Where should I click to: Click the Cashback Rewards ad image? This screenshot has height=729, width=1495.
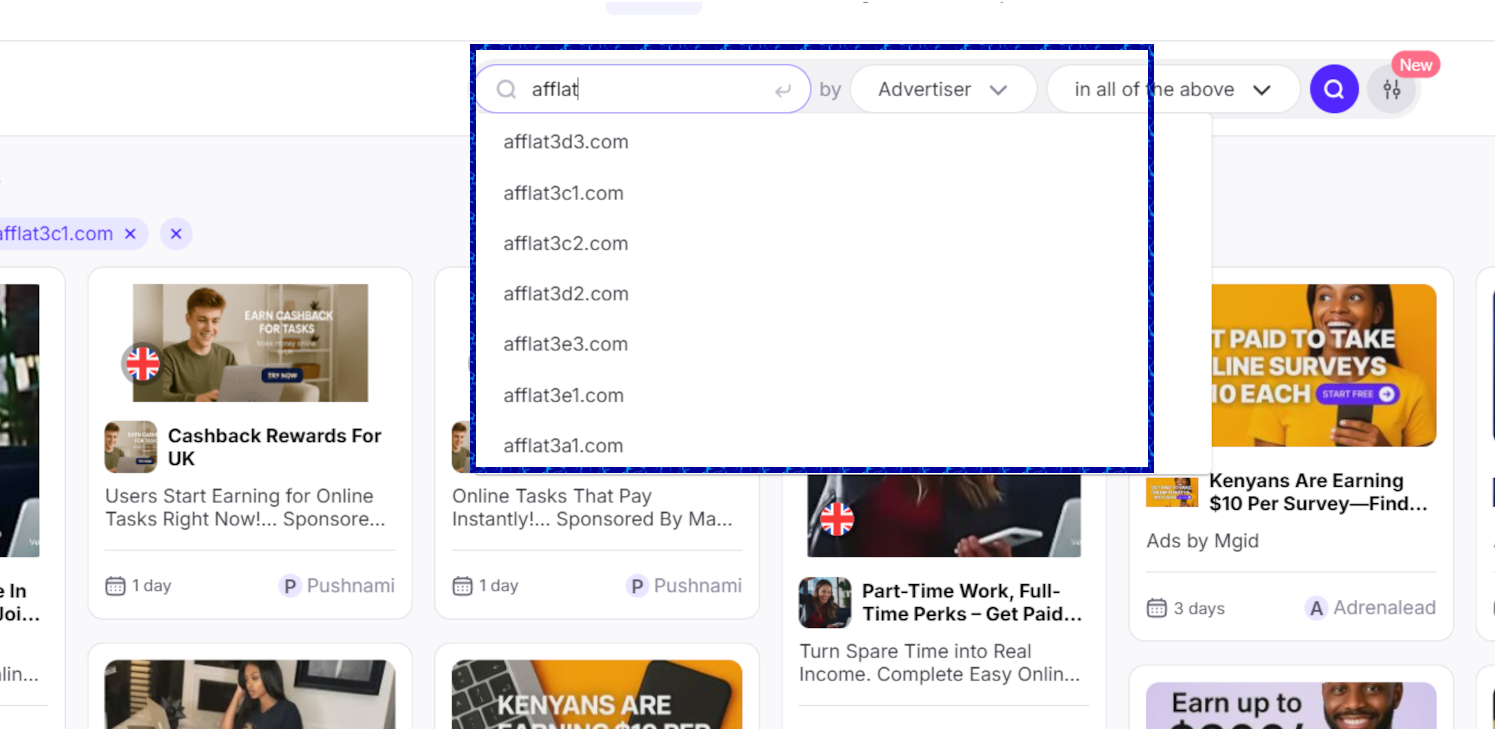250,343
